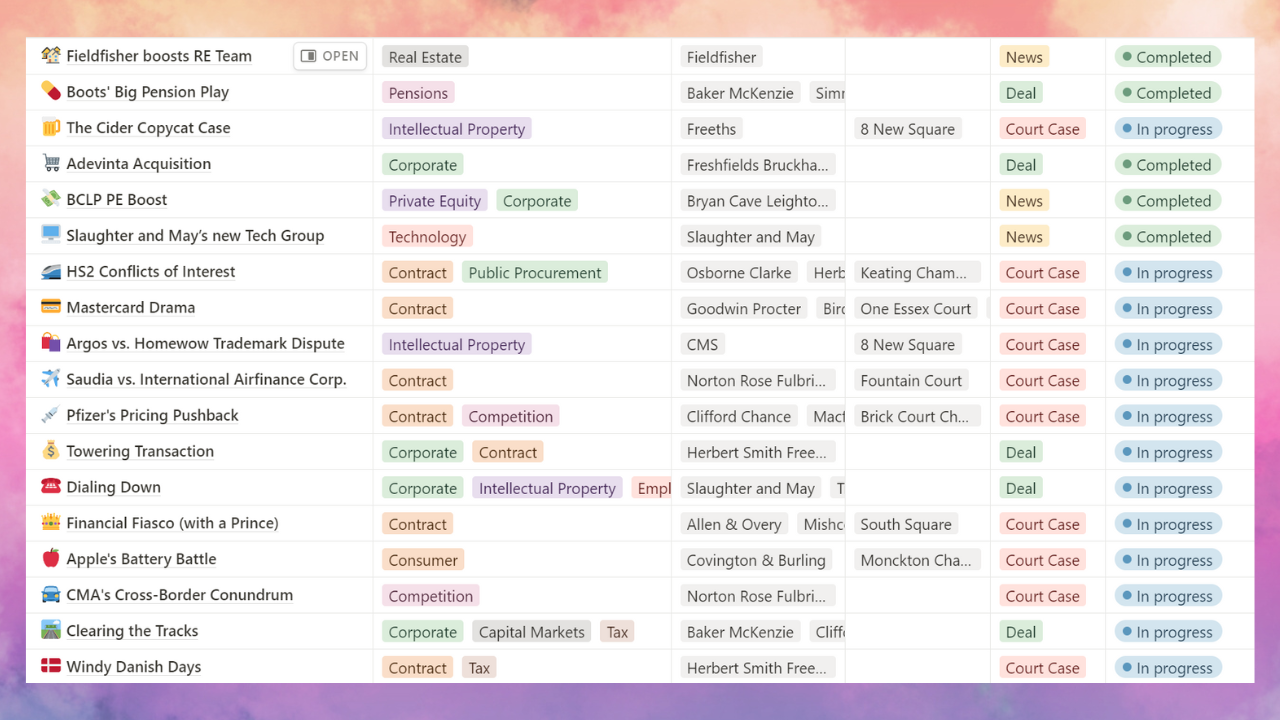
Task: Click the crown icon beside Financial Fiasco
Action: (51, 524)
